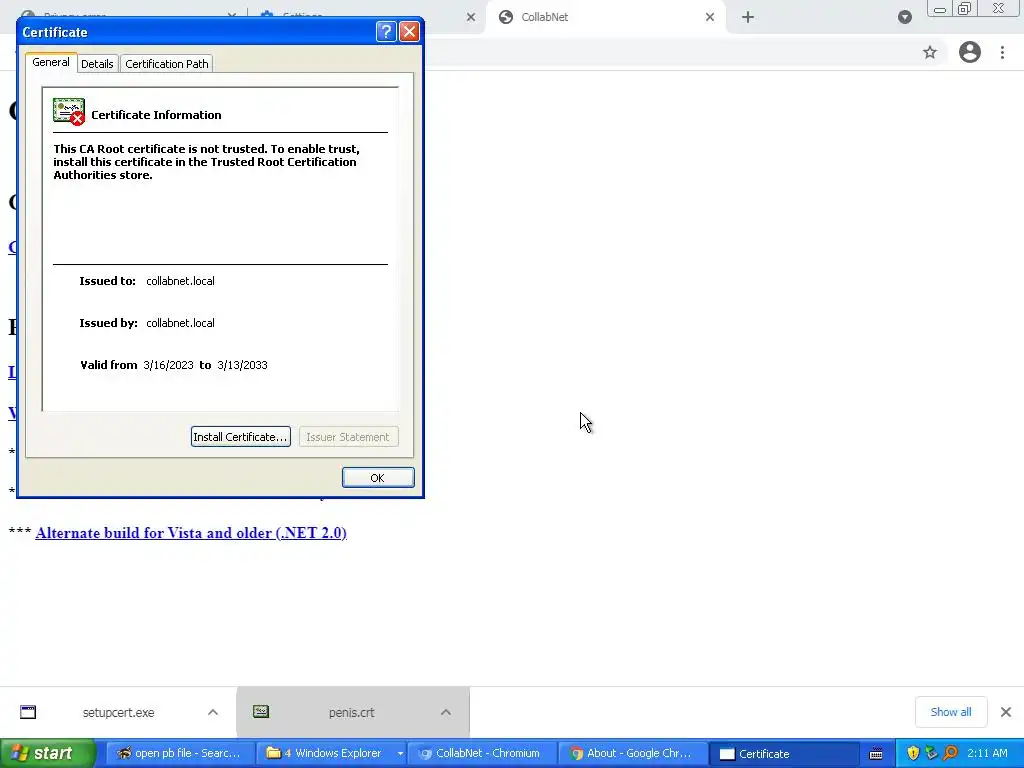
Task: Open a new browser tab
Action: click(x=748, y=17)
